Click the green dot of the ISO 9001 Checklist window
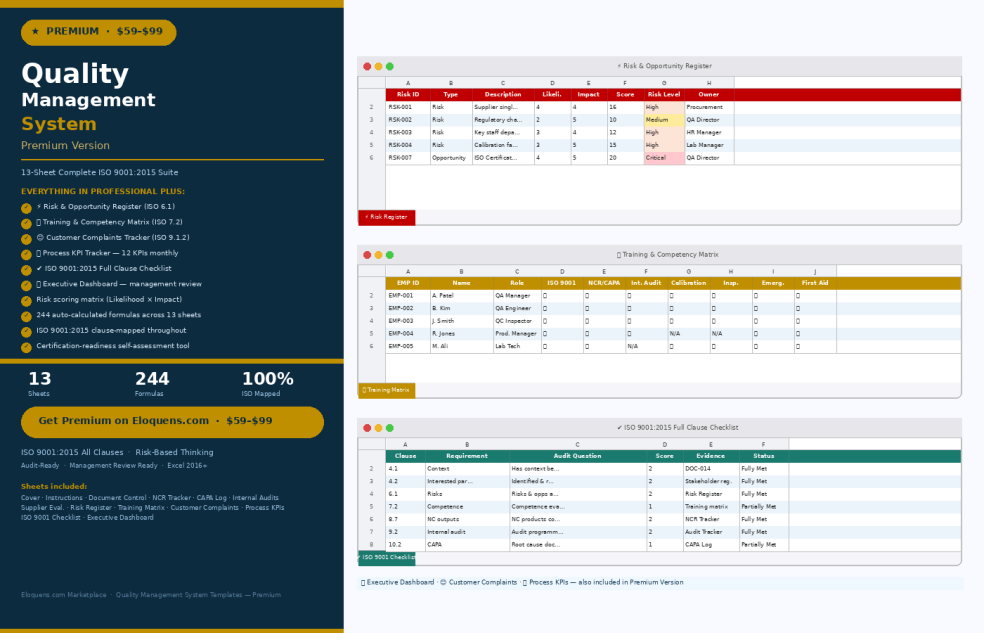 click(390, 428)
